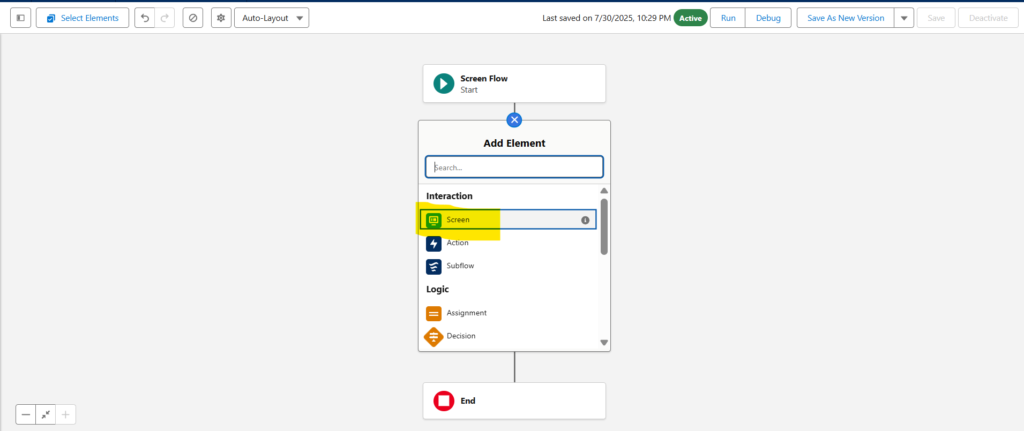
Task: Expand the Auto-Layout dropdown
Action: click(x=271, y=18)
